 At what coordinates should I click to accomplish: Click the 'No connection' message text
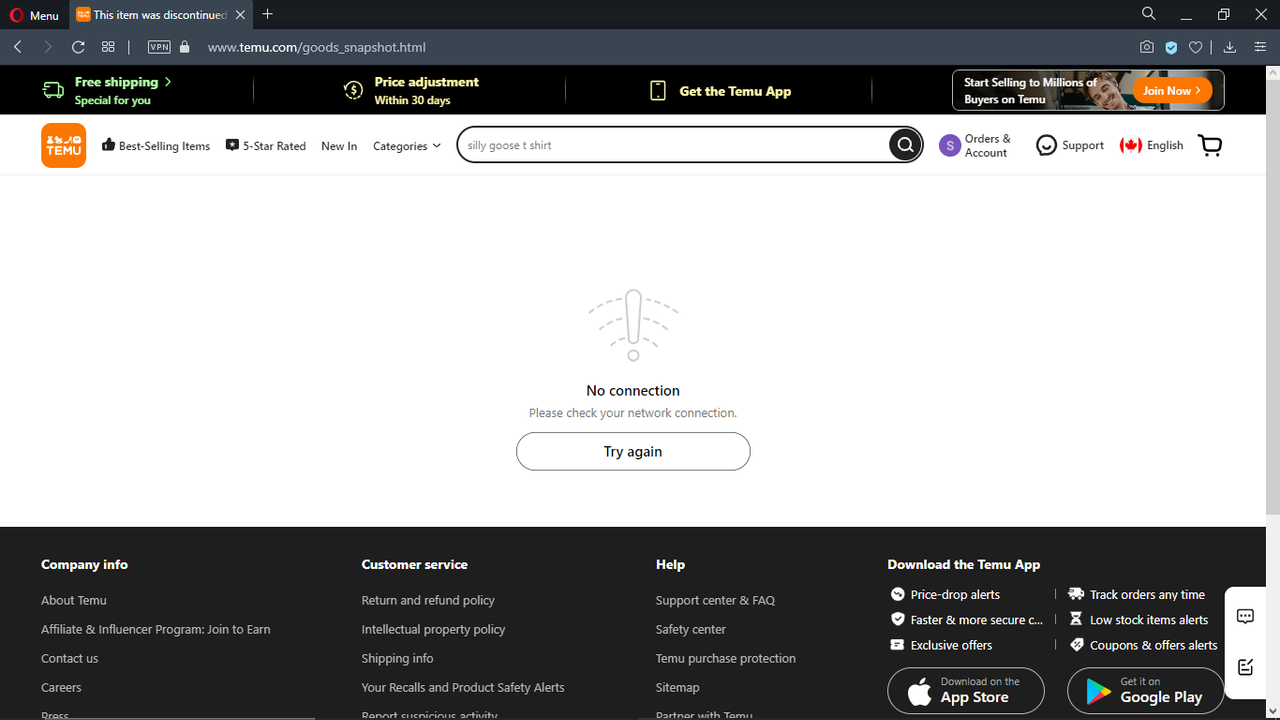point(633,390)
